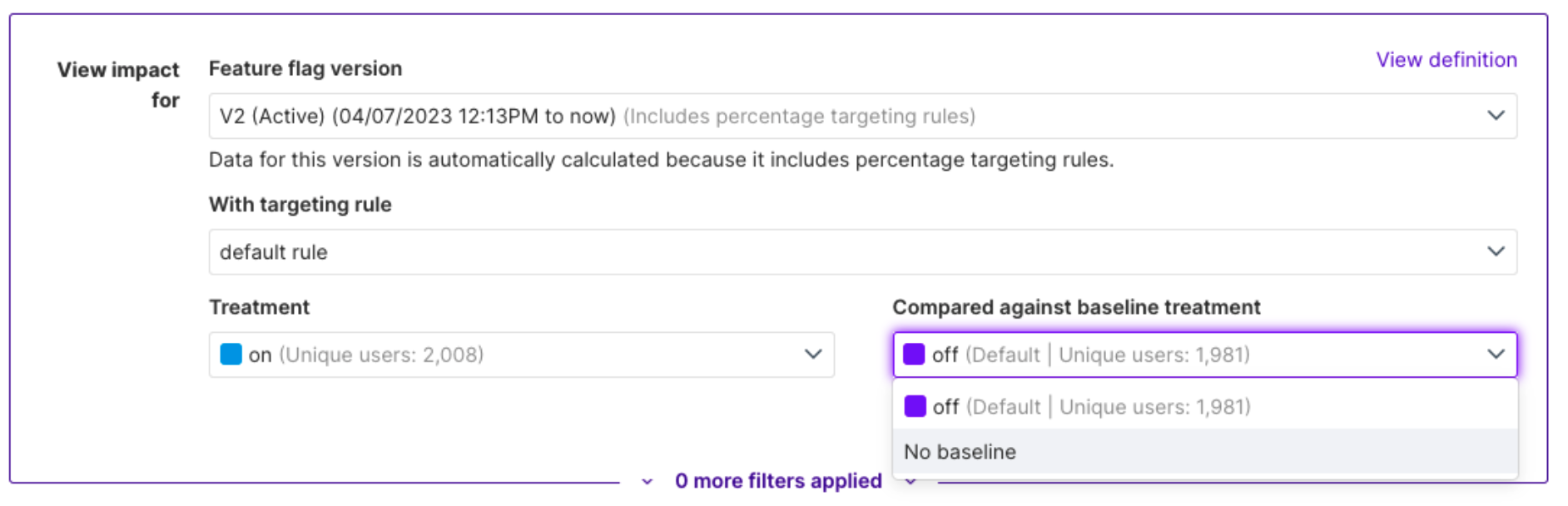
Task: Click '0 more filters applied'
Action: (778, 481)
